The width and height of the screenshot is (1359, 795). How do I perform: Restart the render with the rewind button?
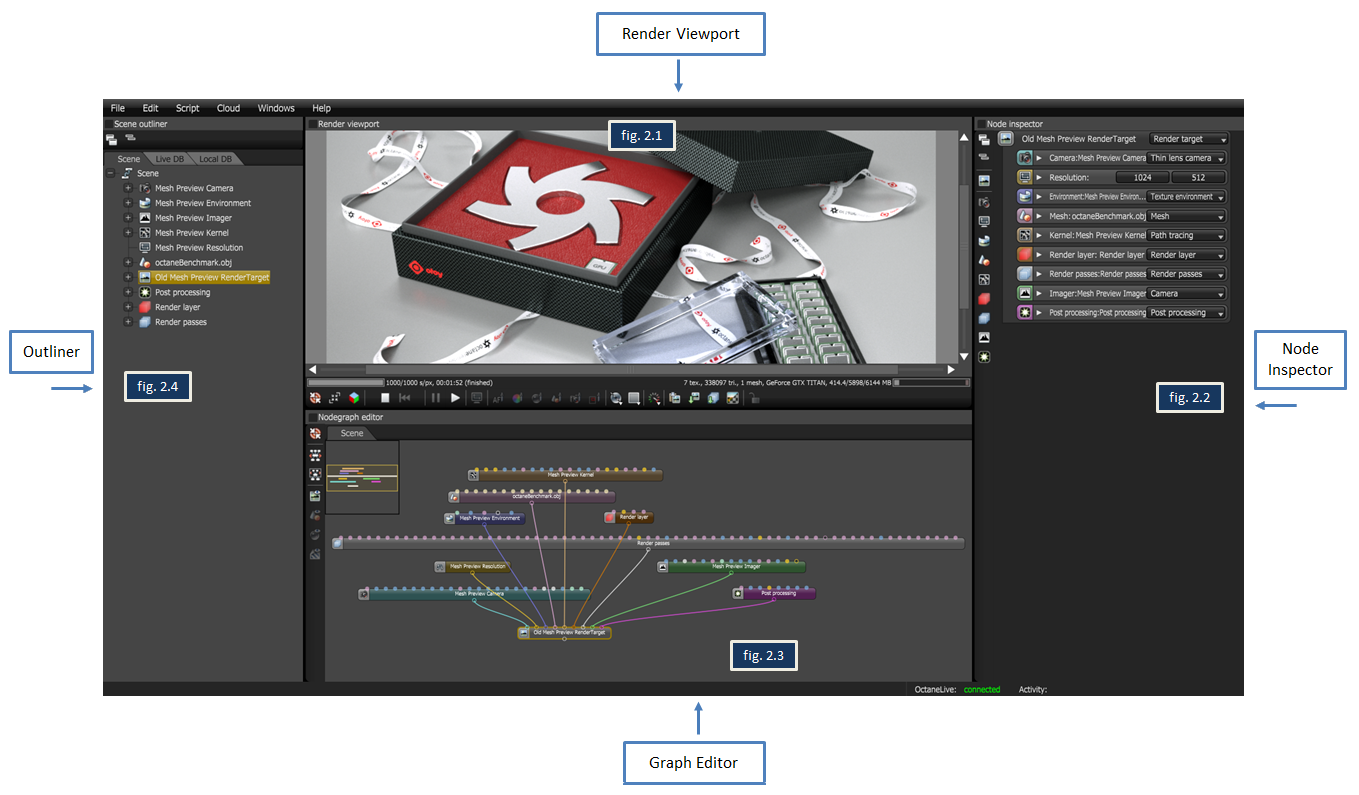[406, 398]
